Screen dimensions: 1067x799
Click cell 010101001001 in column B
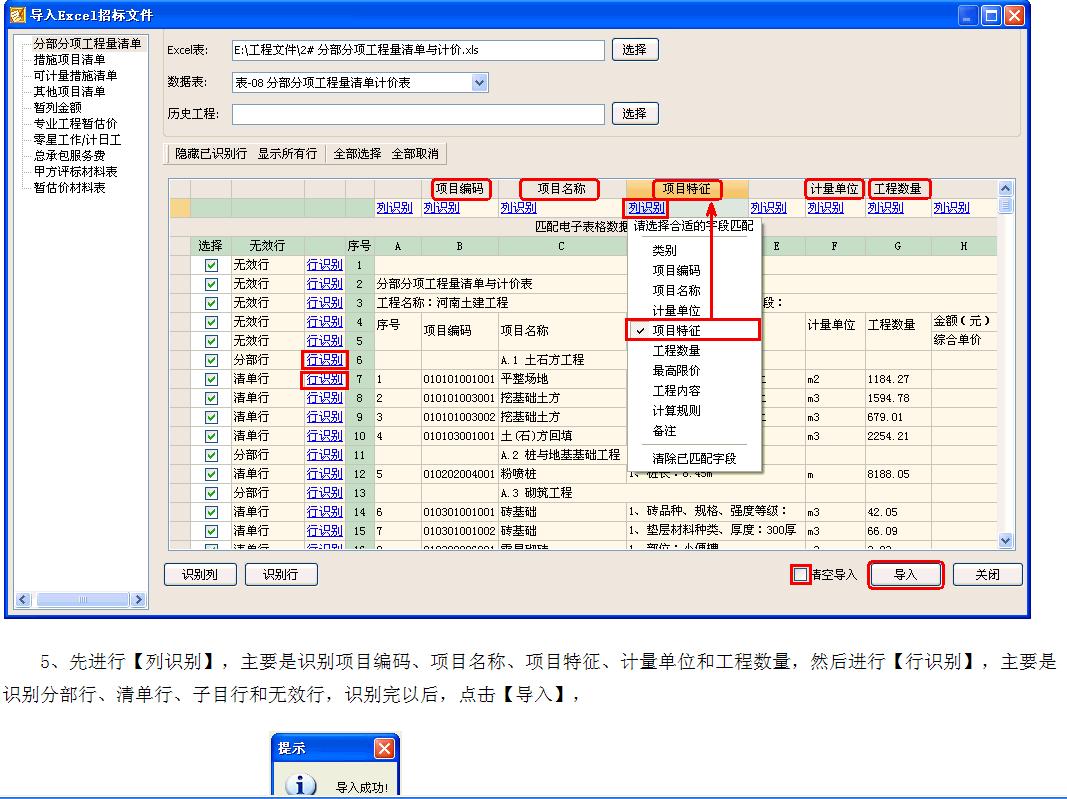459,379
